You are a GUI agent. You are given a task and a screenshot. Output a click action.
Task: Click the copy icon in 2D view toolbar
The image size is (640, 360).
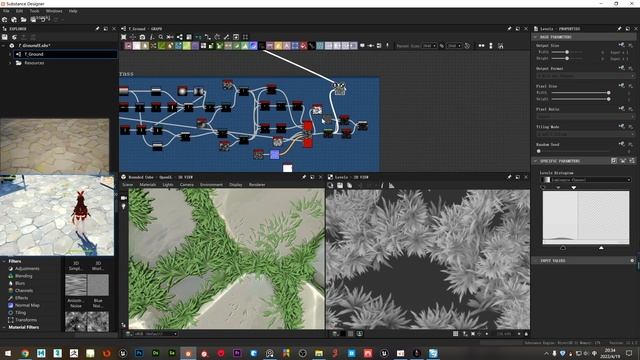[x=349, y=185]
